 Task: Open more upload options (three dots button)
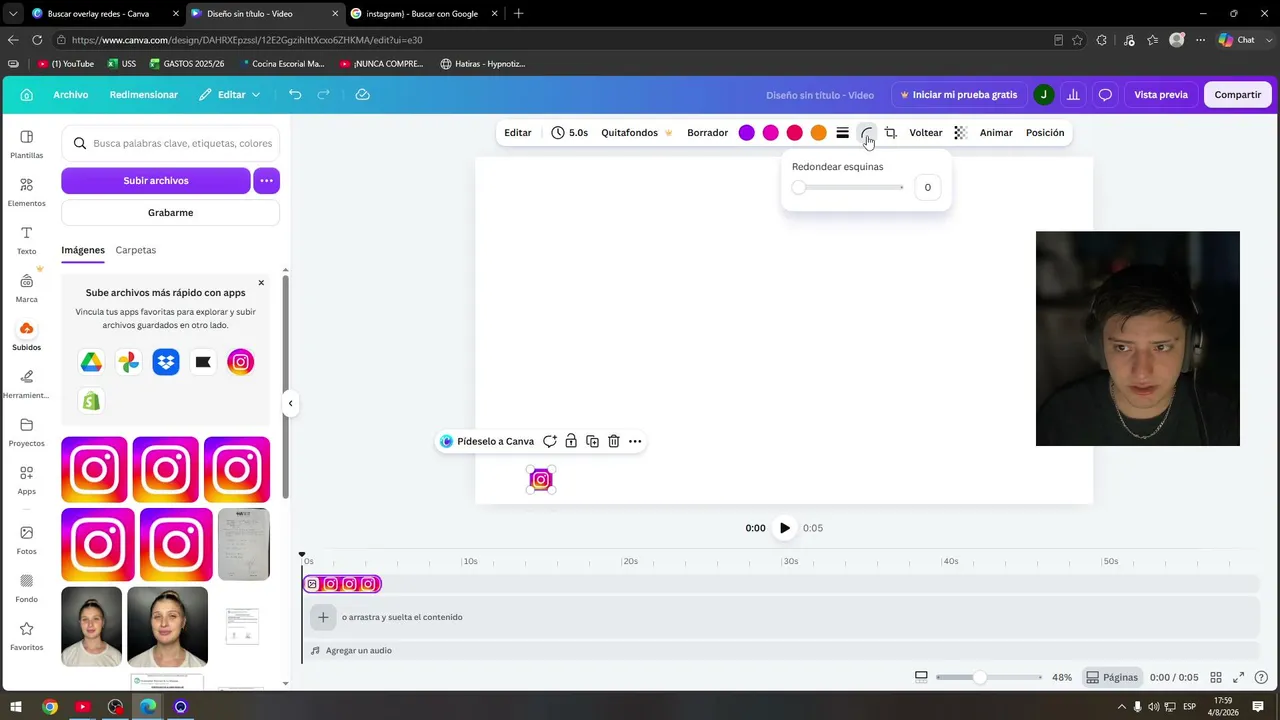[x=266, y=181]
